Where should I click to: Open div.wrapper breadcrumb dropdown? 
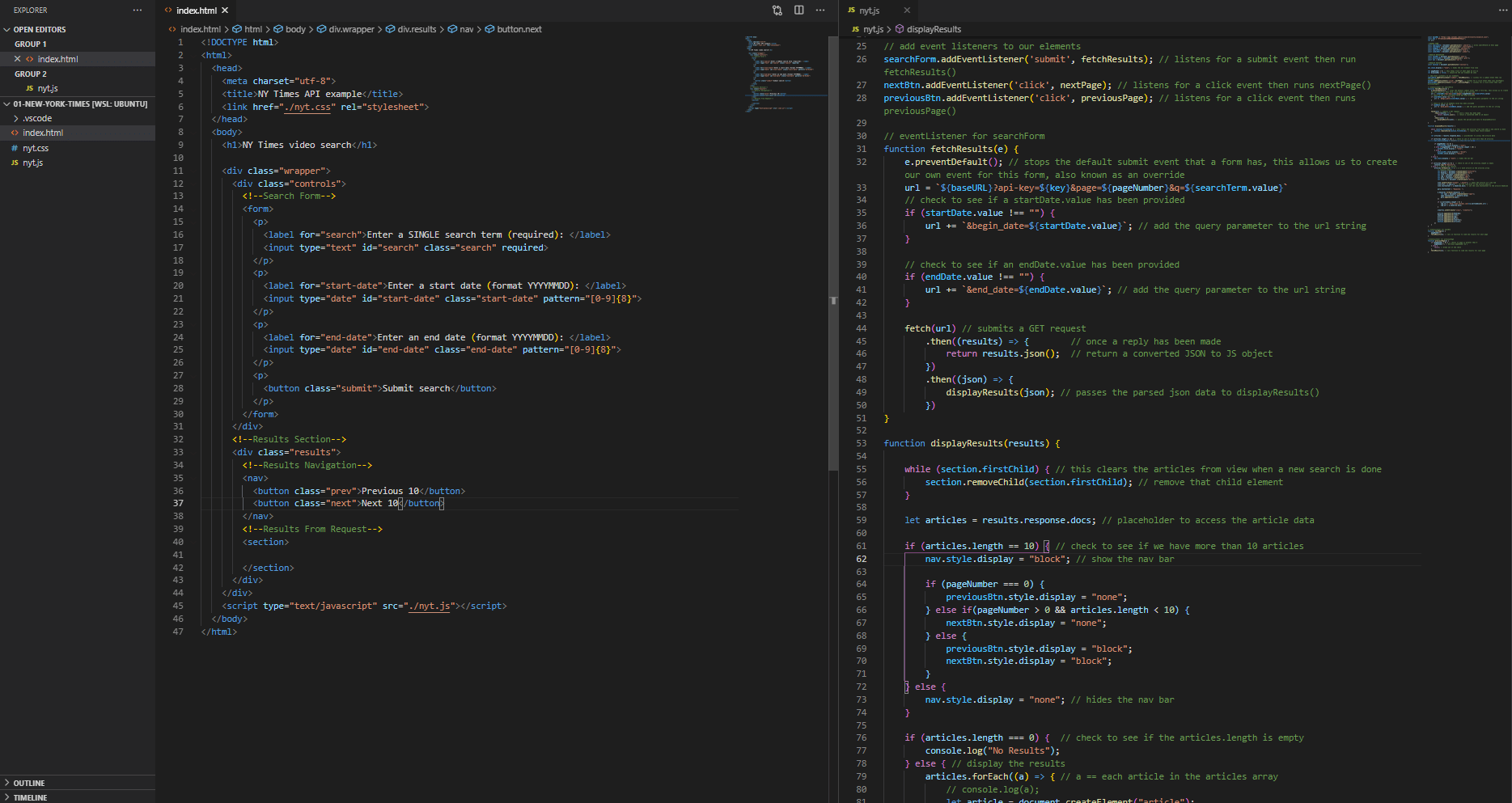pos(351,29)
